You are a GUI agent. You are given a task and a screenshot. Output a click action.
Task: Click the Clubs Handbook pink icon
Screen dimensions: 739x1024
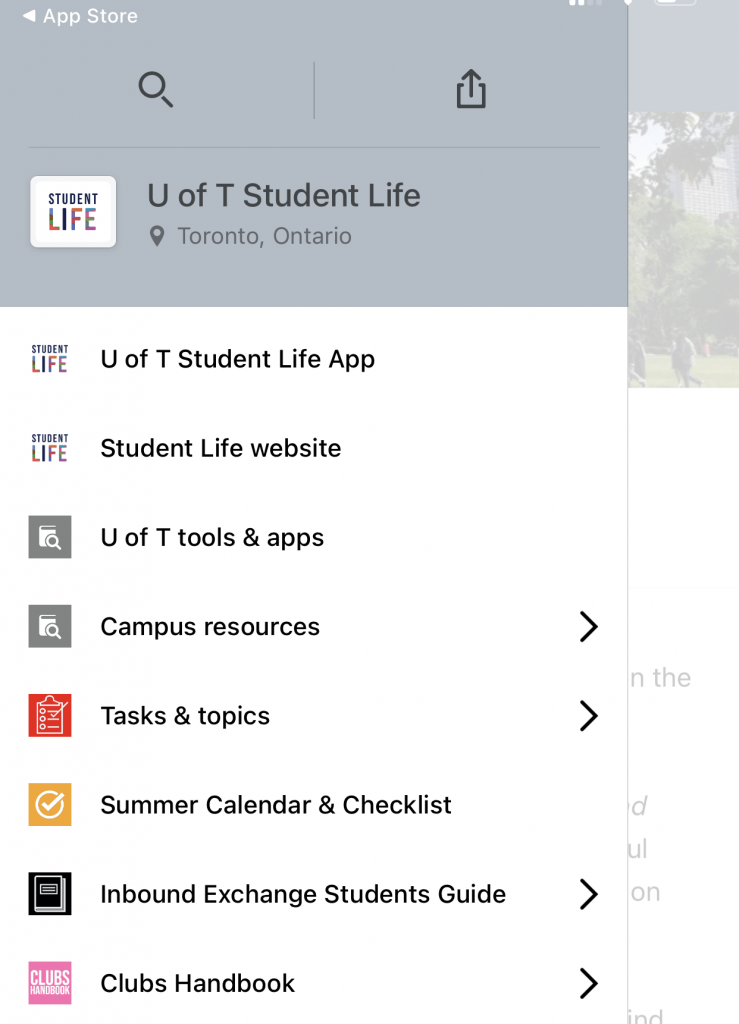50,983
